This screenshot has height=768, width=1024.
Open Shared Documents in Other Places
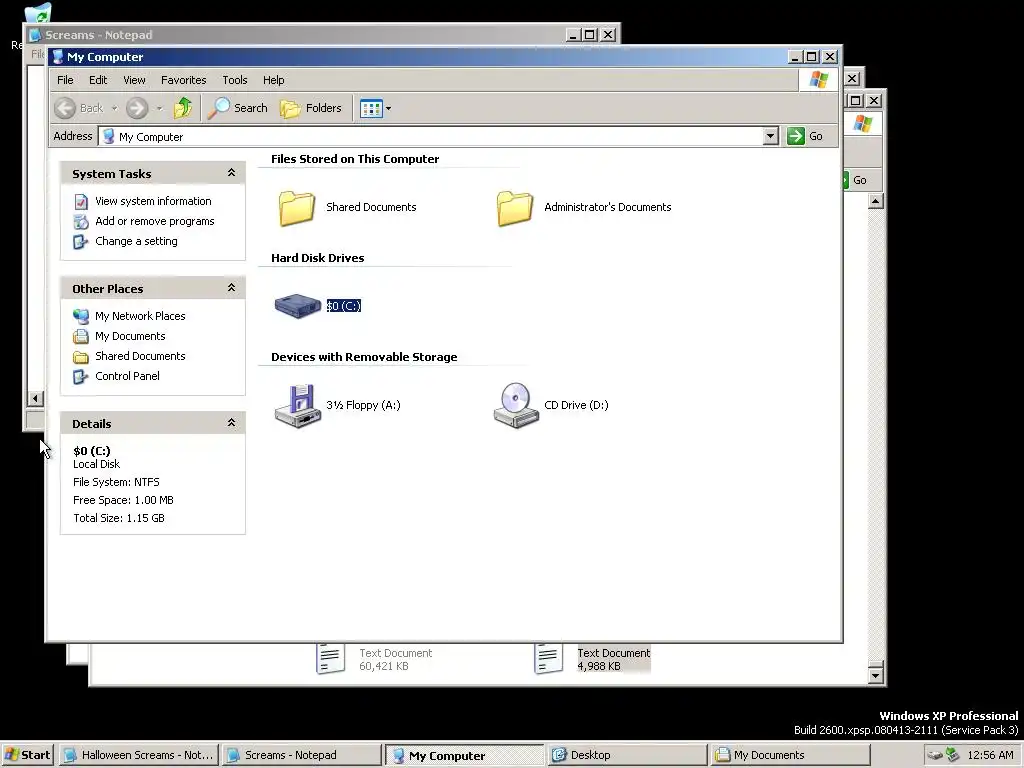[x=140, y=356]
